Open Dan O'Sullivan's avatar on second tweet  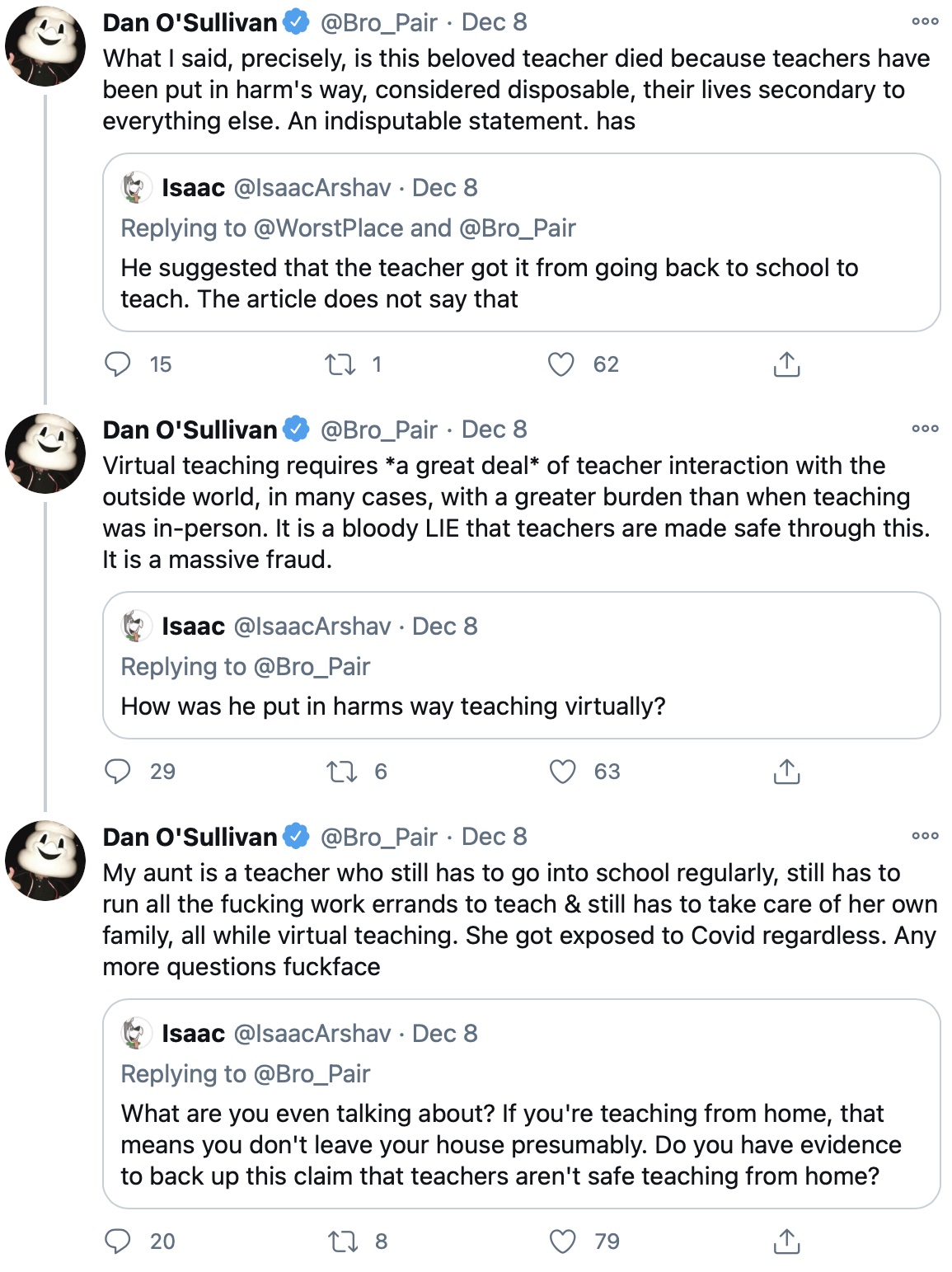click(45, 453)
